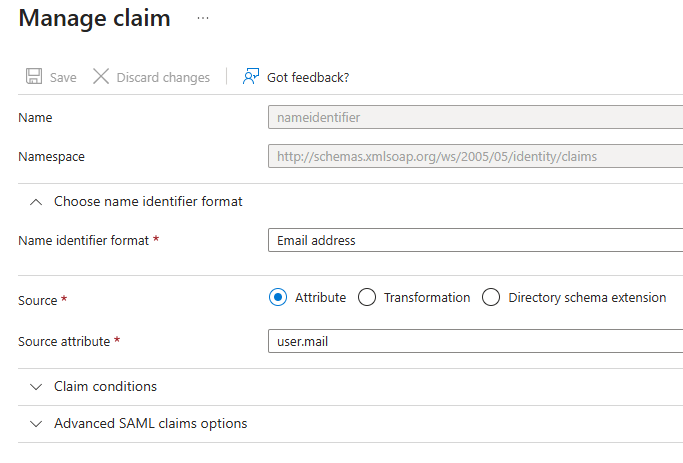683x463 pixels.
Task: Open the Source attribute user.mail dropdown
Action: click(x=475, y=341)
